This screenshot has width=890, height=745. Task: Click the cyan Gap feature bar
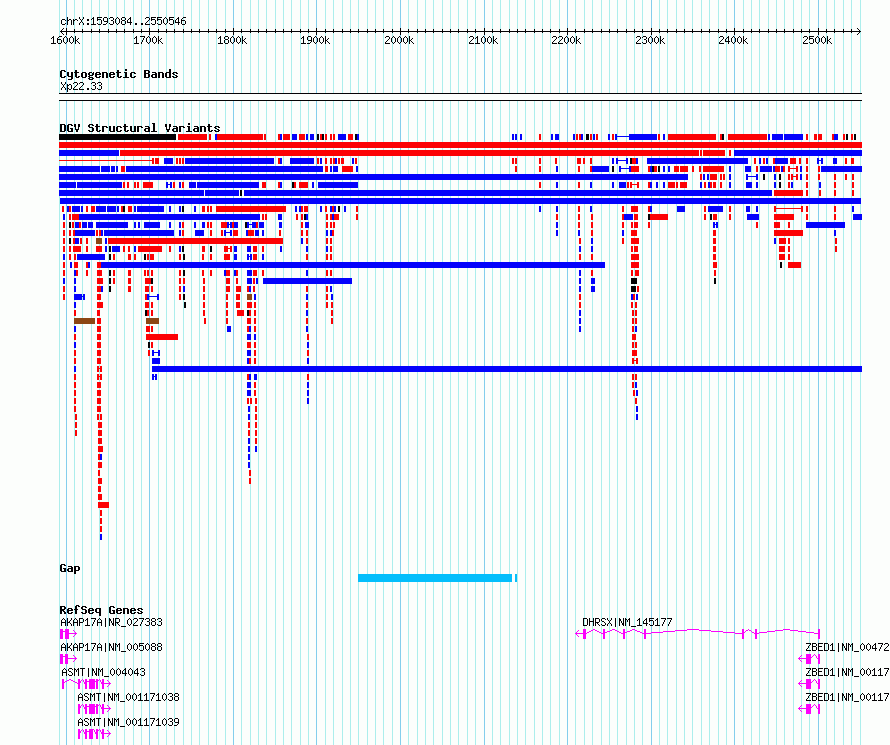coord(435,578)
